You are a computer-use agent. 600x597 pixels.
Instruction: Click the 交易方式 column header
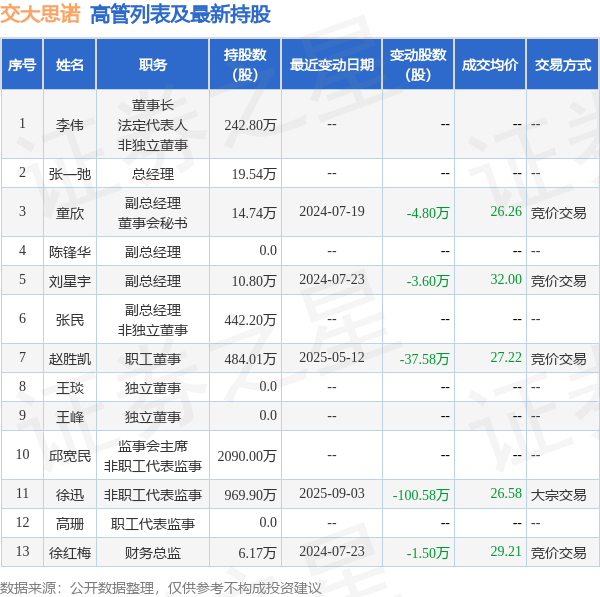[562, 64]
